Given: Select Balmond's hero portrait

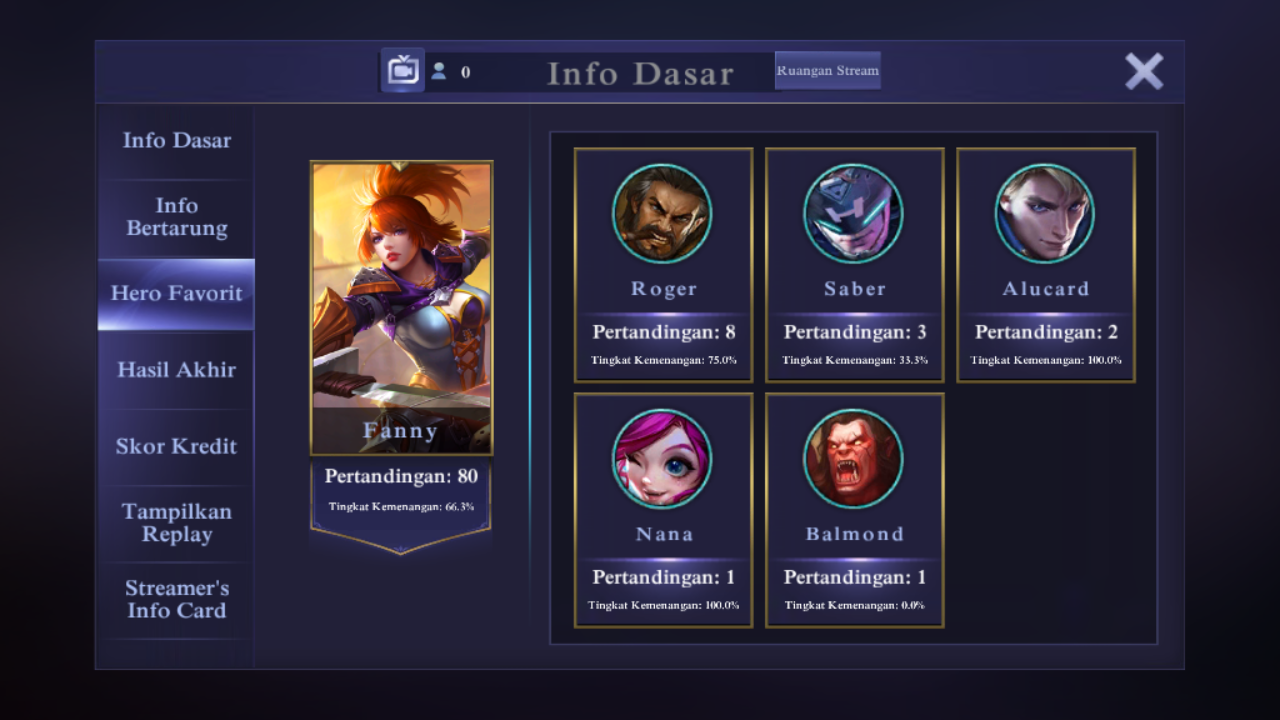Looking at the screenshot, I should click(854, 459).
